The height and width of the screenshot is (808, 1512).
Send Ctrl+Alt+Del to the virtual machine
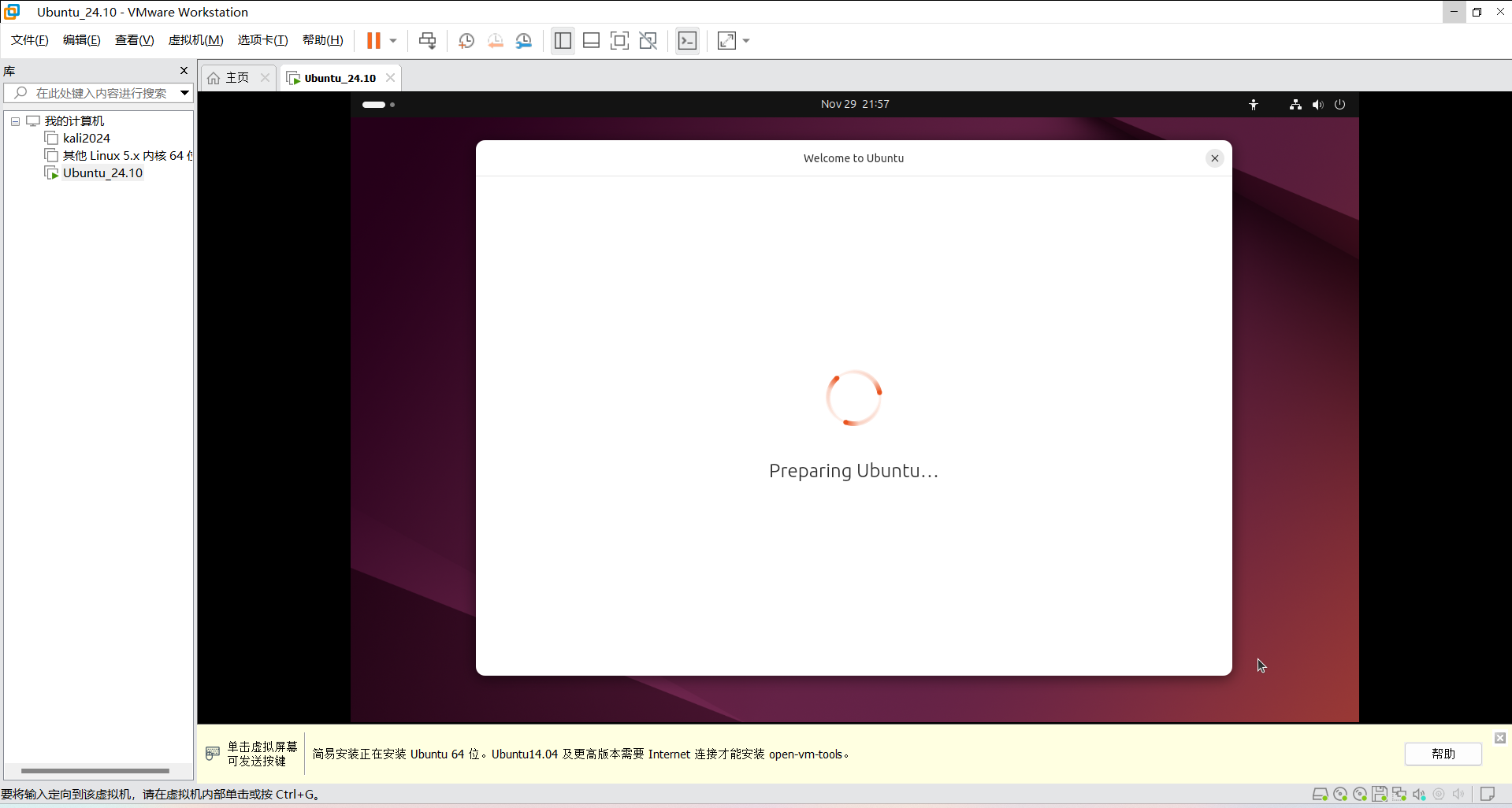click(x=428, y=41)
